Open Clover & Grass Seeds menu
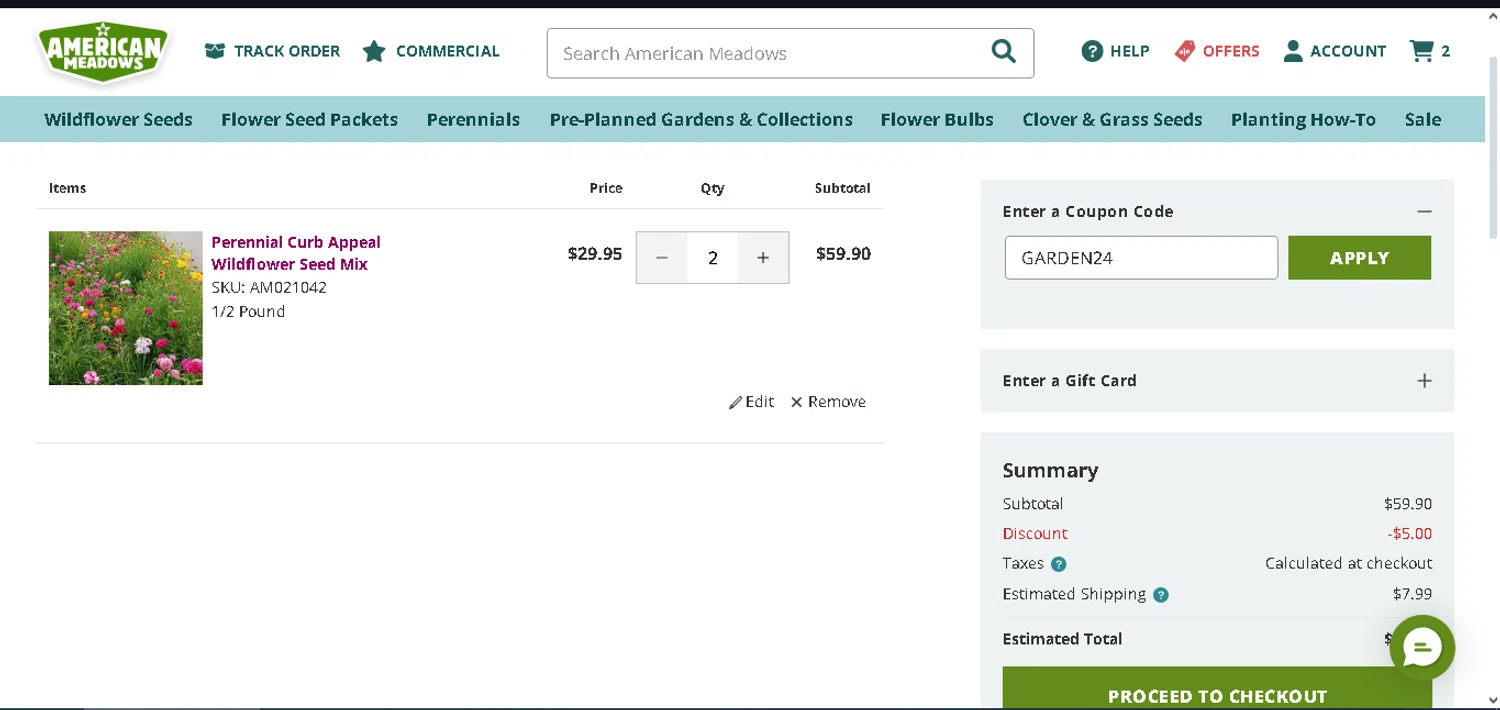This screenshot has height=710, width=1500. [1112, 120]
